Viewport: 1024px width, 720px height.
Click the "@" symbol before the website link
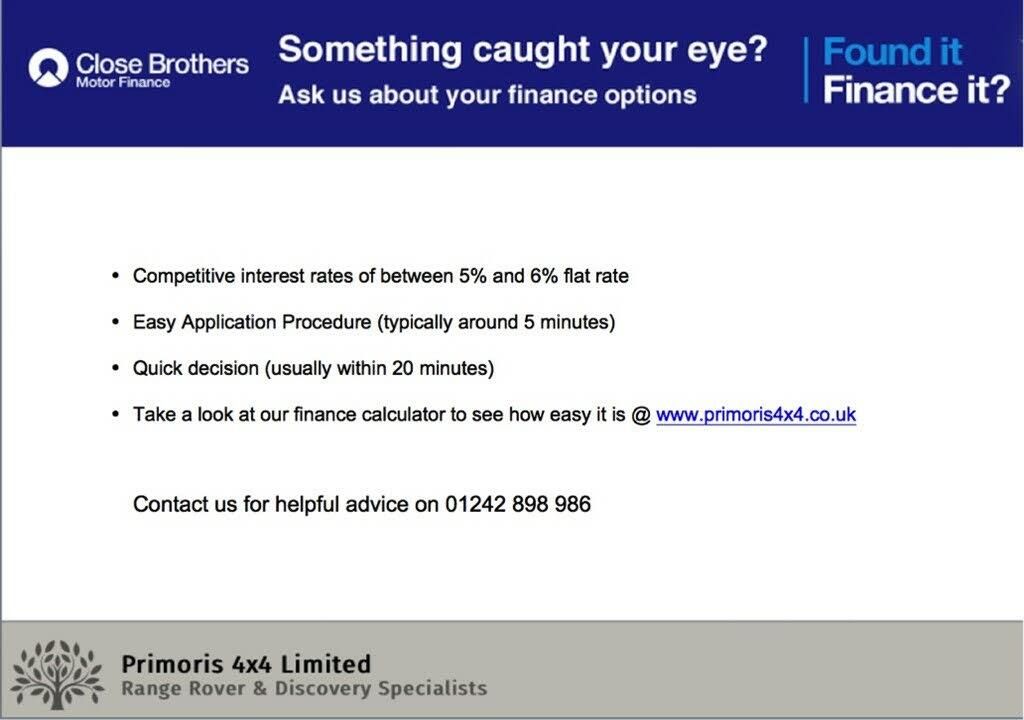(x=641, y=416)
